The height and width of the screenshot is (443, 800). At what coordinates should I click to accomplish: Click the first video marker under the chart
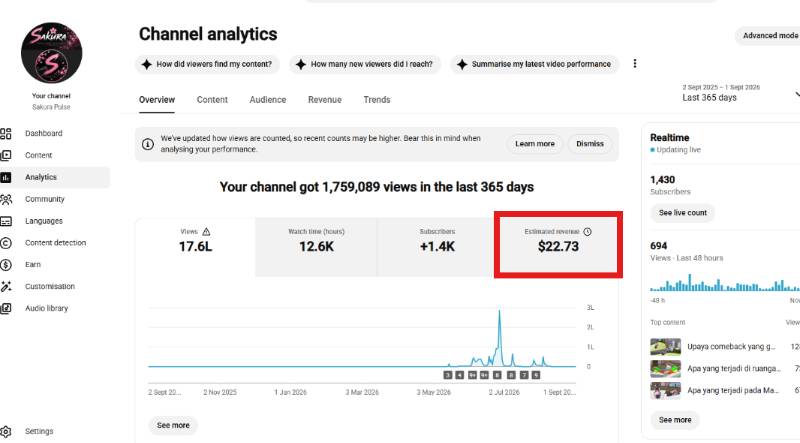tap(448, 375)
